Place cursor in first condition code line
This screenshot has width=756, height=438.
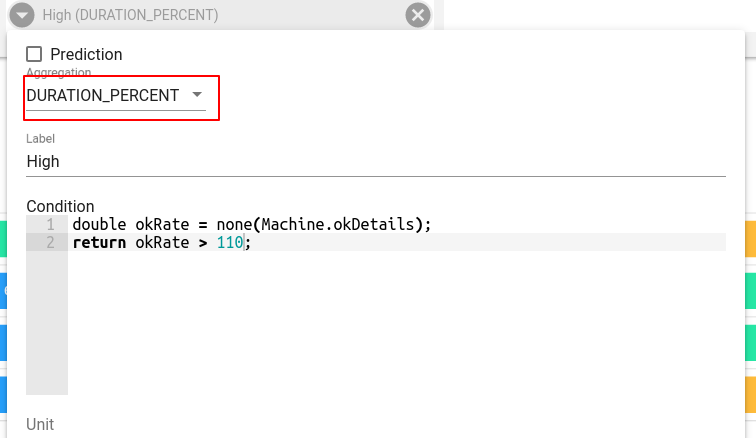[x=250, y=225]
